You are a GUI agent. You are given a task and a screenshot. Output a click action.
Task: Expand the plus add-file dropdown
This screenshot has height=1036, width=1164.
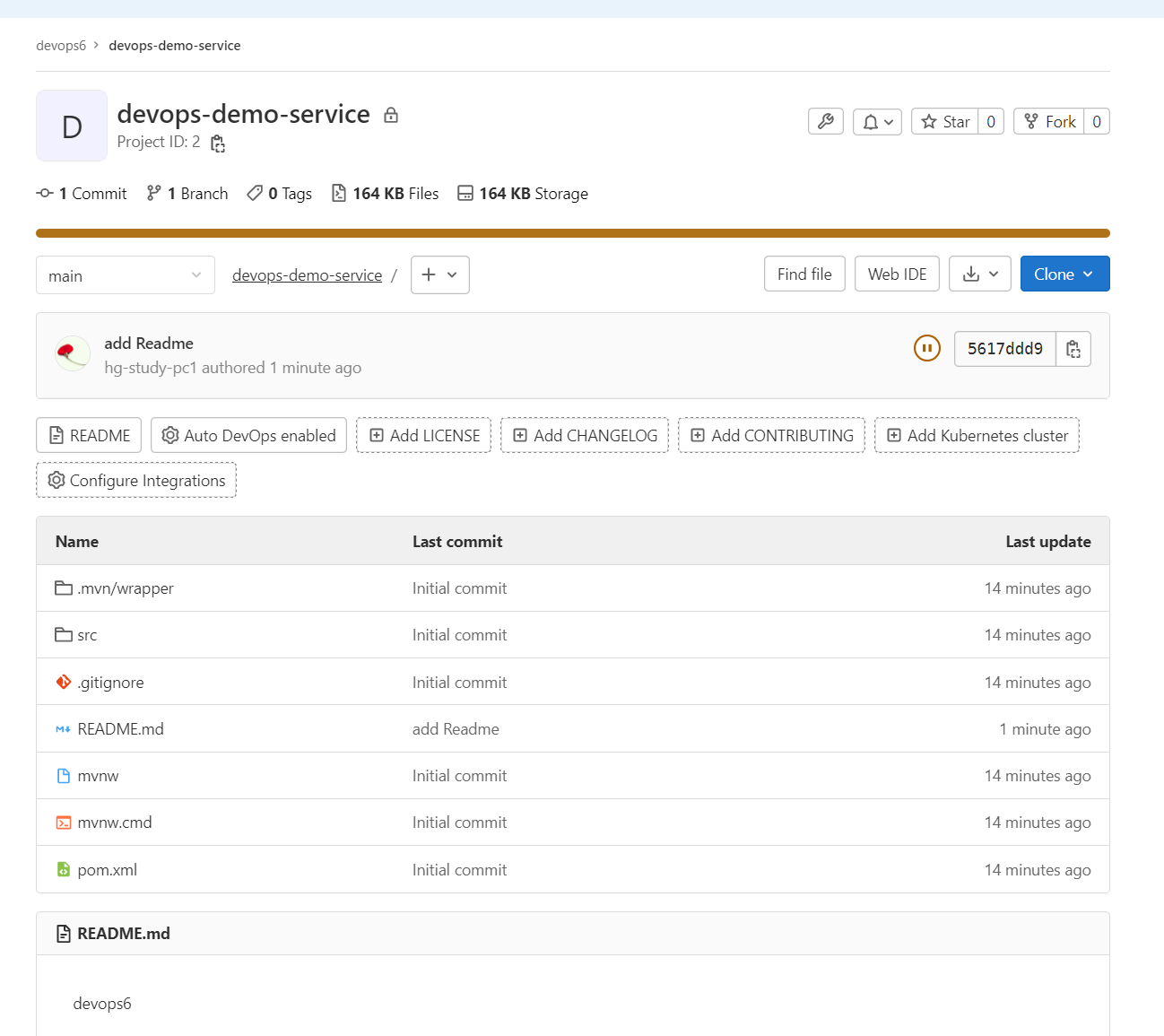point(440,274)
